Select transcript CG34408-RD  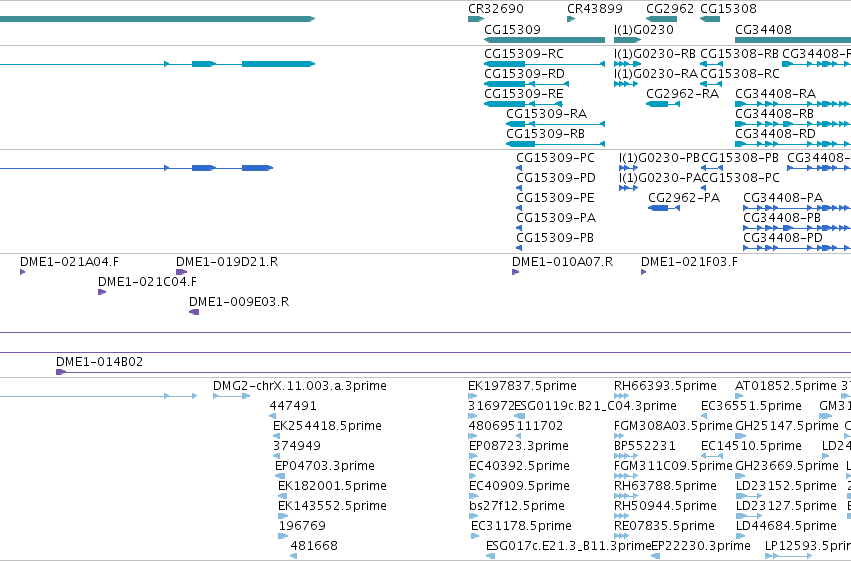click(x=793, y=144)
